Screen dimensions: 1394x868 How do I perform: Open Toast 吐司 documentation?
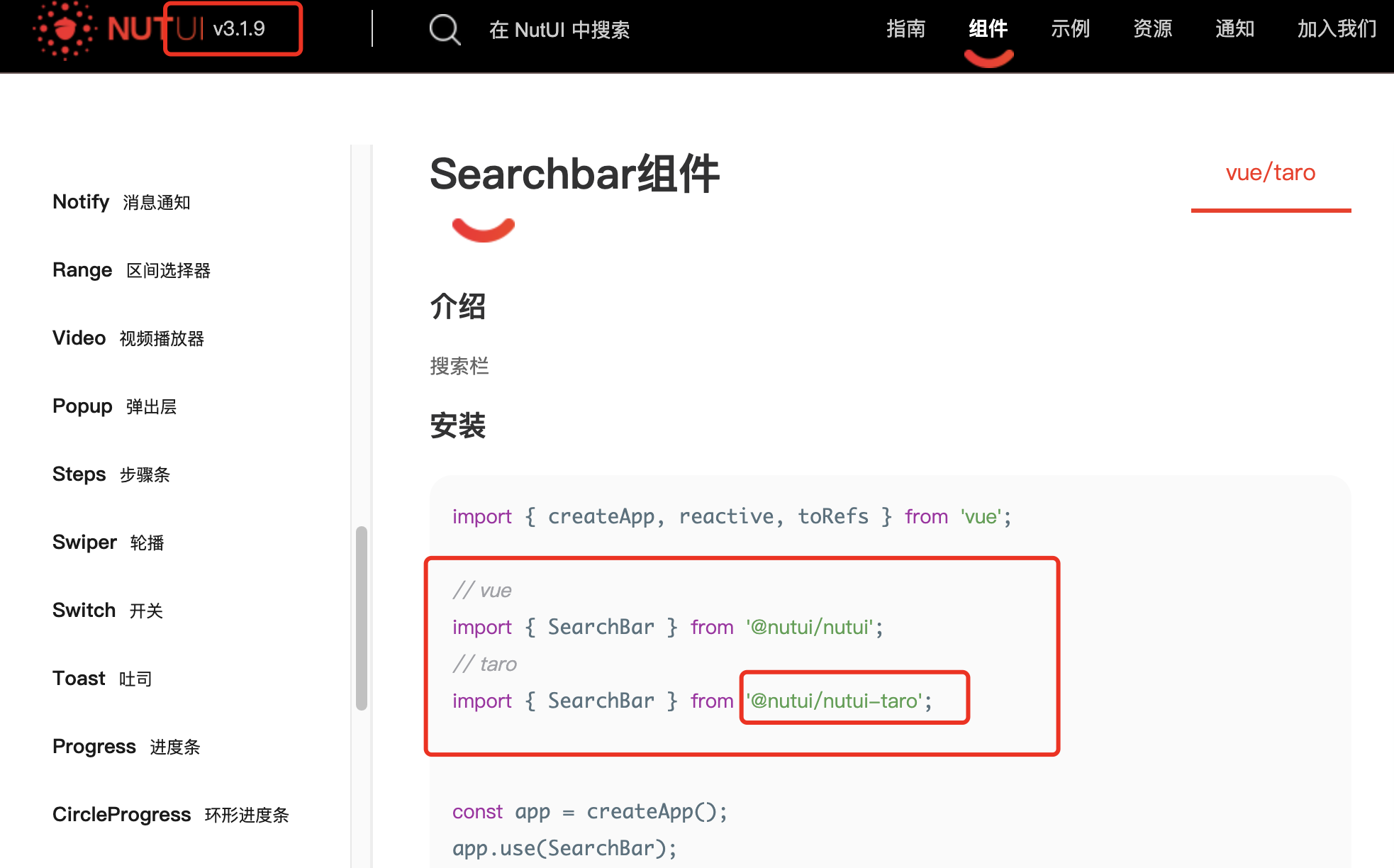pyautogui.click(x=102, y=678)
